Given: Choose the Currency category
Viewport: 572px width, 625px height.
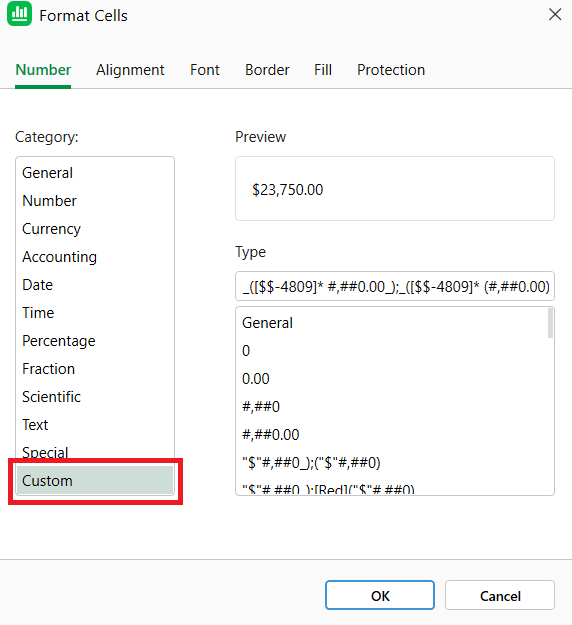Looking at the screenshot, I should [x=95, y=229].
